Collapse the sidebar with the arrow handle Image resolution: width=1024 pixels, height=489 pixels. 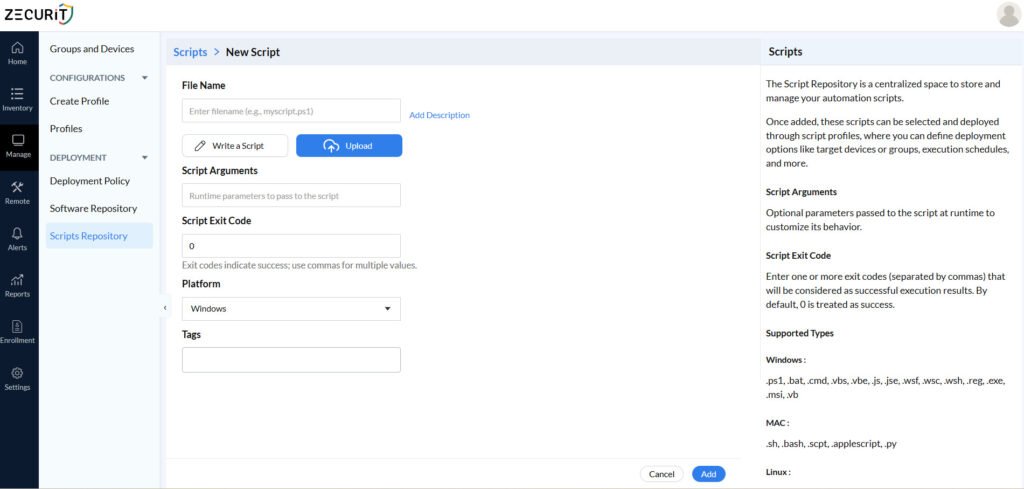165,308
